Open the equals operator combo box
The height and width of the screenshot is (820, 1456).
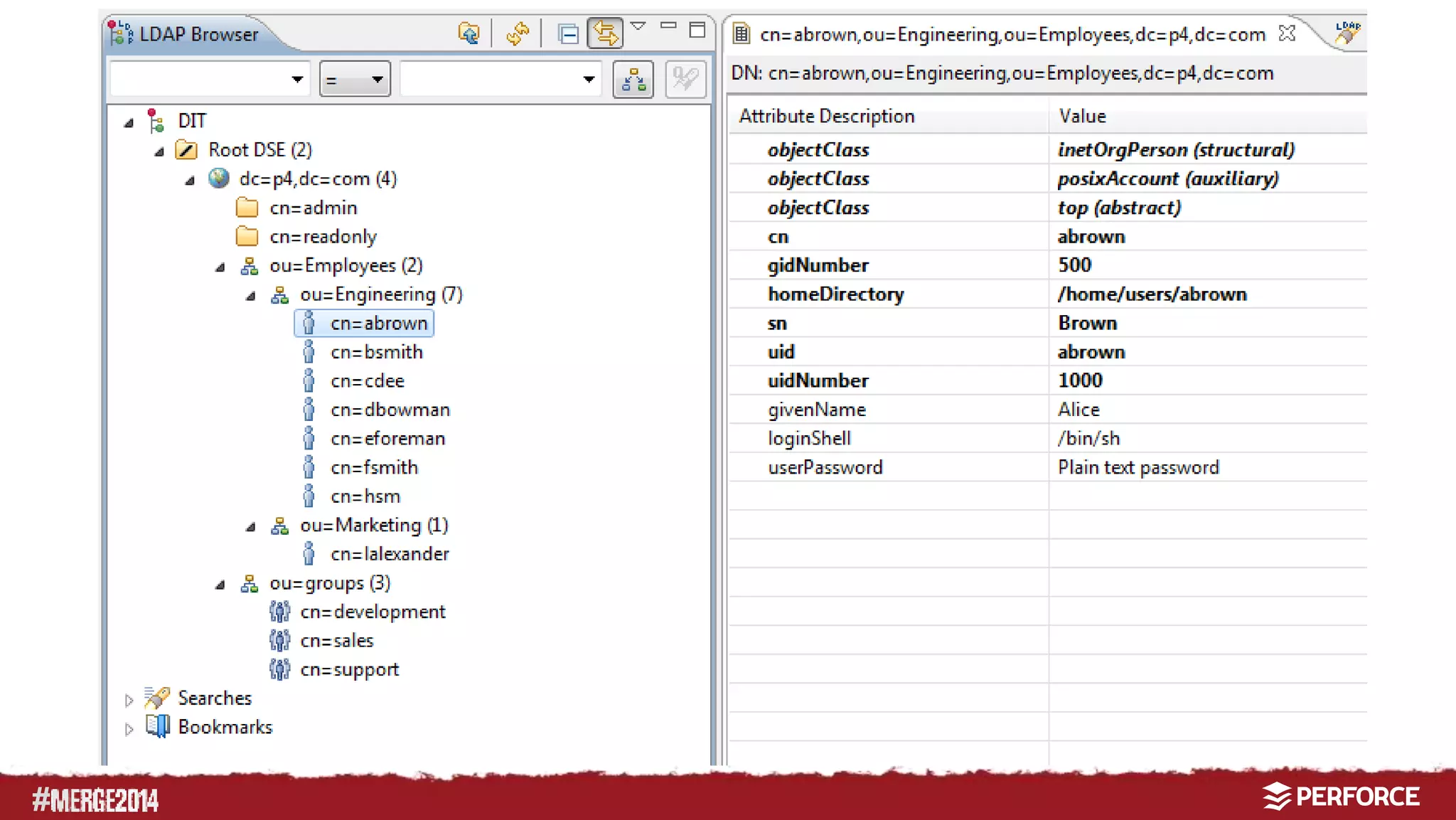click(x=355, y=79)
